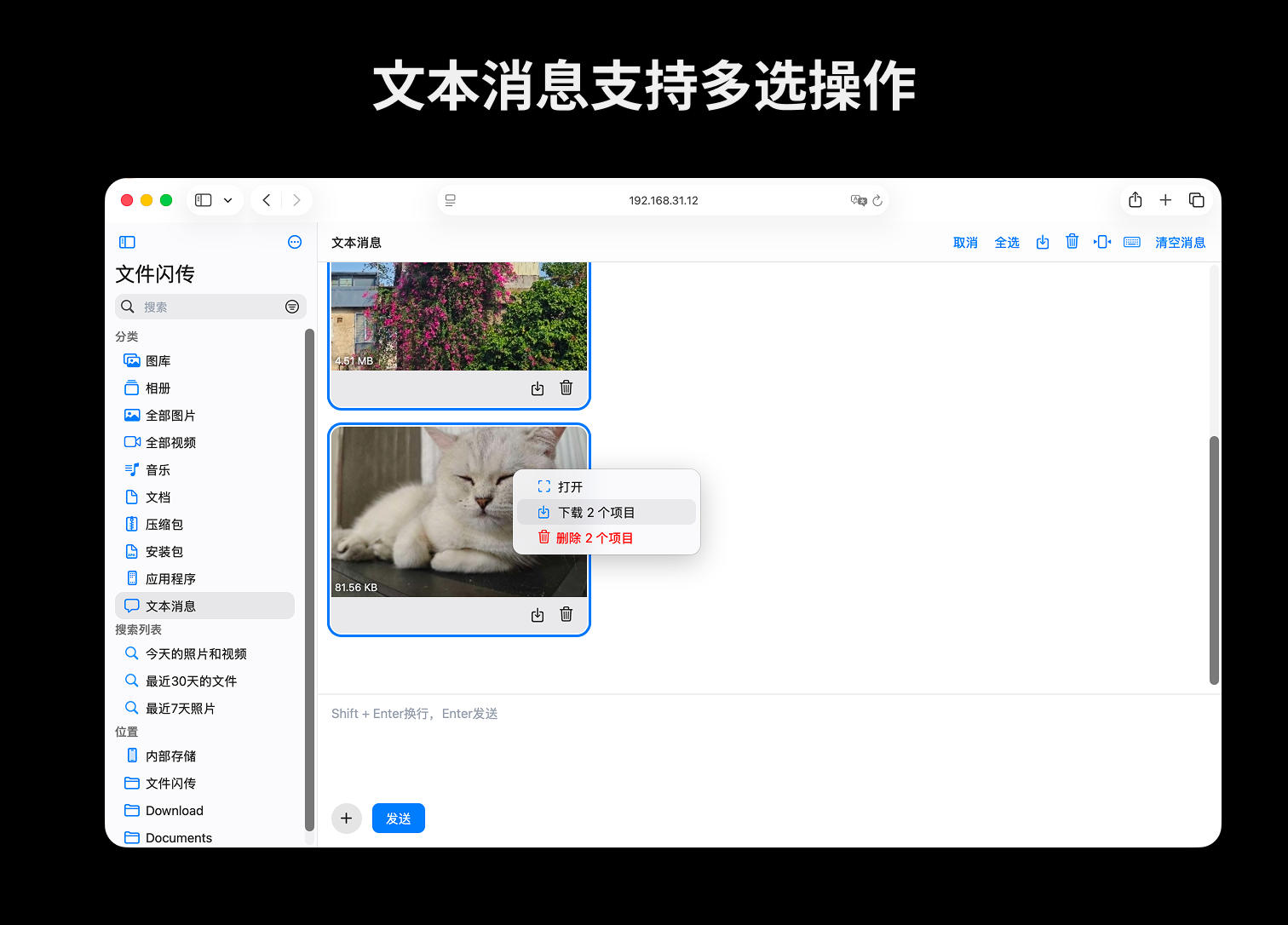Click the keyboard icon in the toolbar
Image resolution: width=1288 pixels, height=925 pixels.
[1132, 242]
